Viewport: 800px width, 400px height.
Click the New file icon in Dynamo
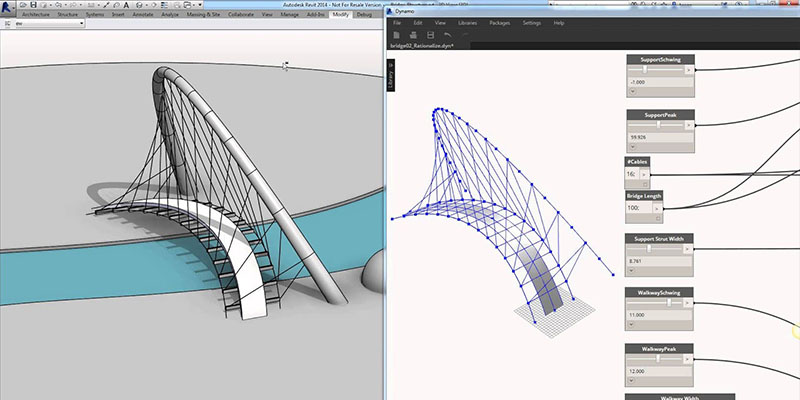click(396, 35)
